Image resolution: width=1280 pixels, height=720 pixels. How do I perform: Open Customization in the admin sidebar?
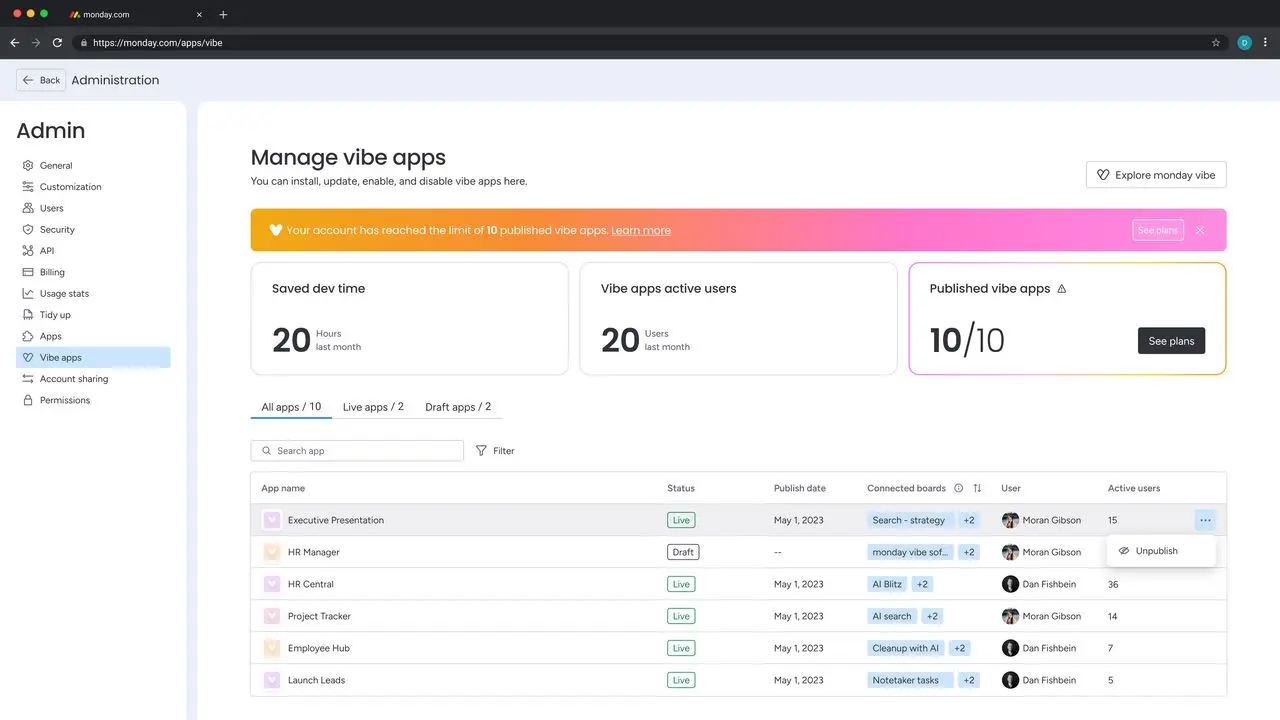pos(62,187)
